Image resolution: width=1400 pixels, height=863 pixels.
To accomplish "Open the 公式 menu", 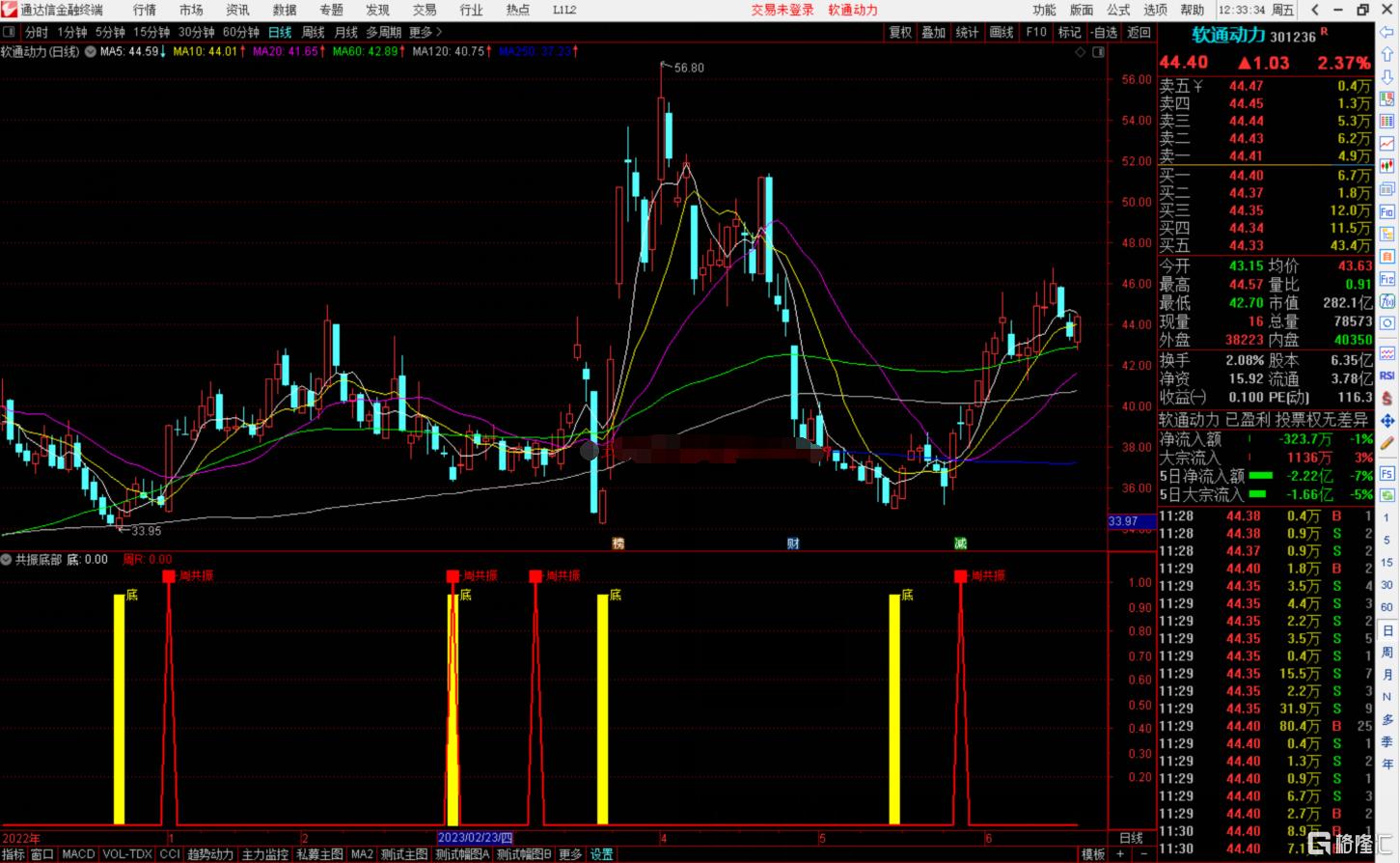I will tap(1118, 10).
